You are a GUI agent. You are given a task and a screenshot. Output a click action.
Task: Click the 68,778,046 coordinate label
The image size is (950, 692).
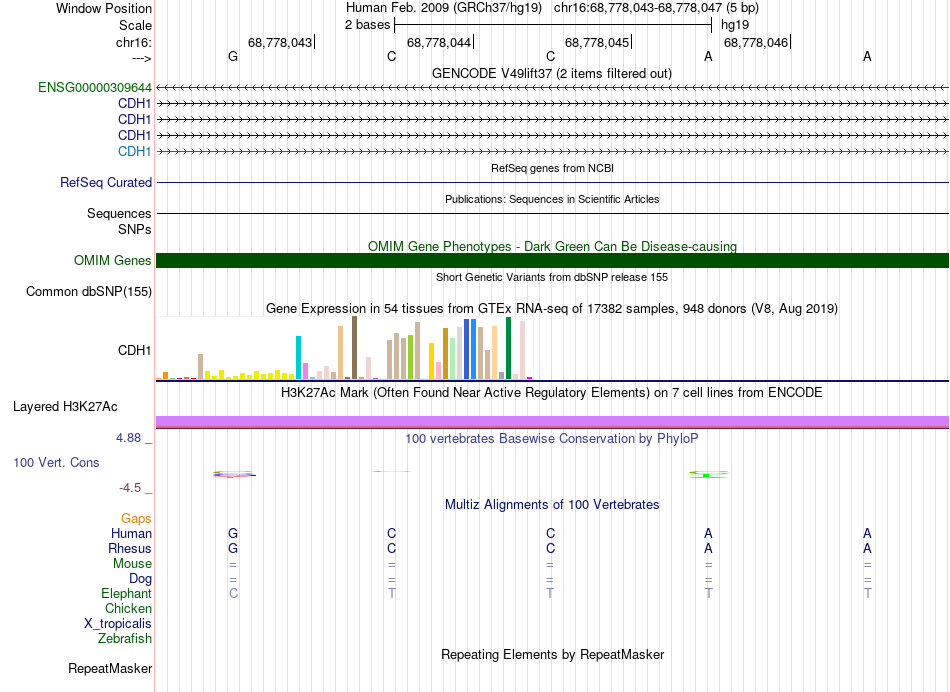coord(756,42)
